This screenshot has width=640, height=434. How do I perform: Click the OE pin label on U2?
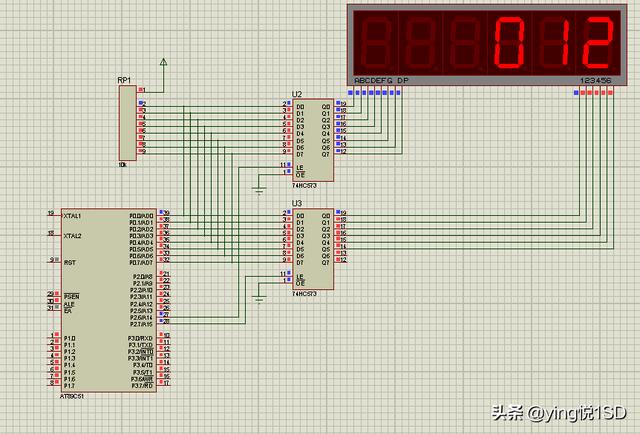(x=300, y=175)
